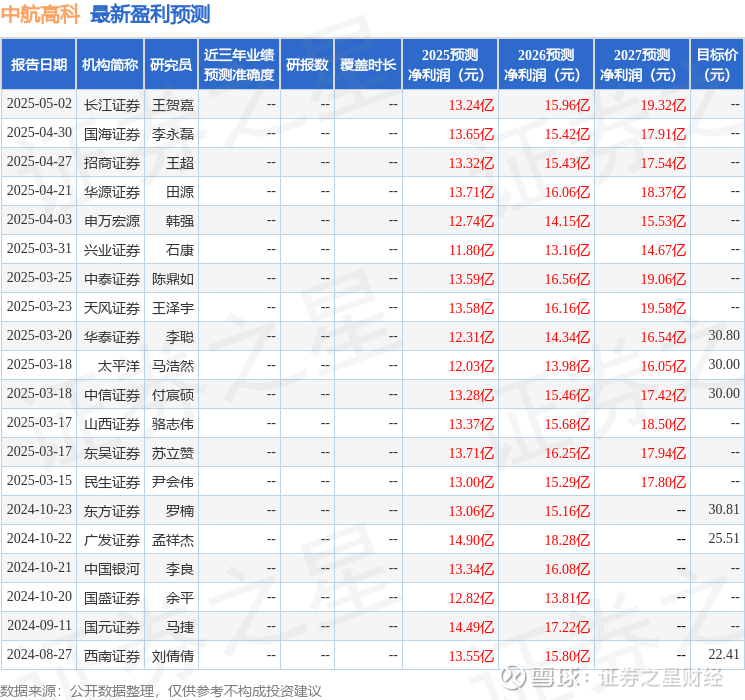Screen dimensions: 745x700
Task: Click report date 2024-10-23
Action: tap(39, 509)
